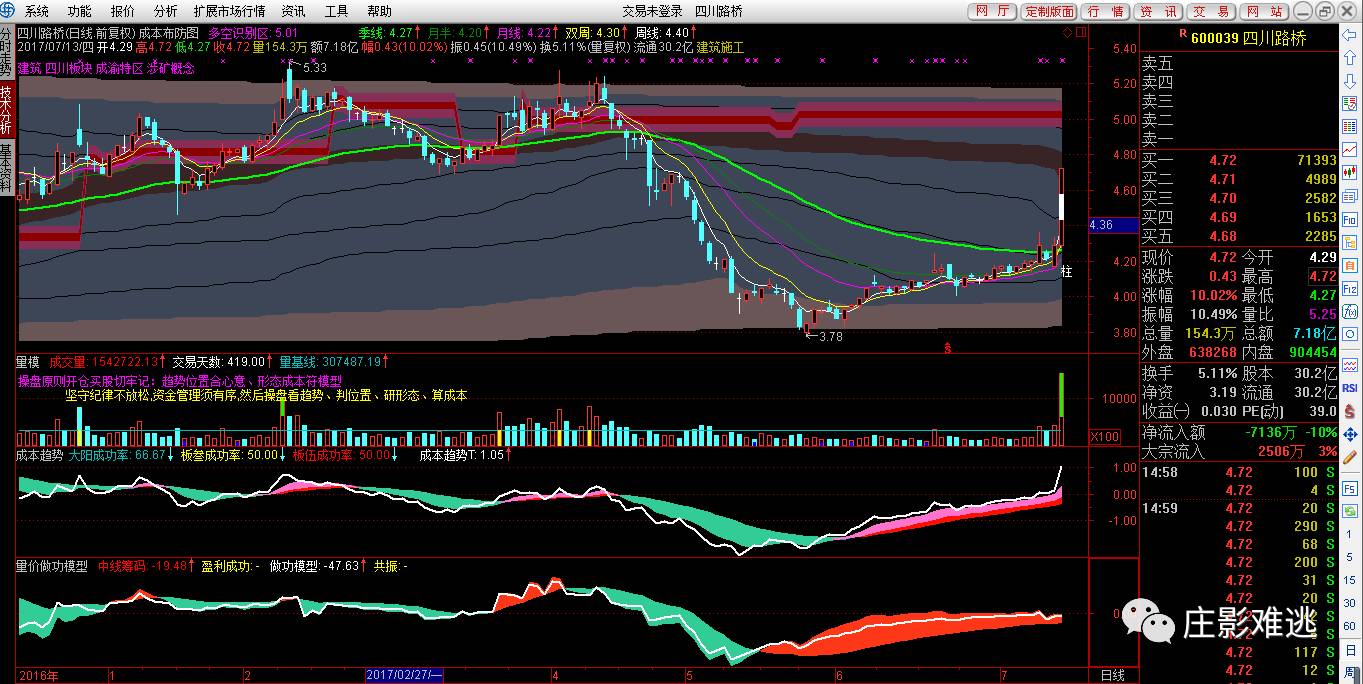Switch to the candlestick chart icon
1363x684 pixels.
pos(1349,172)
